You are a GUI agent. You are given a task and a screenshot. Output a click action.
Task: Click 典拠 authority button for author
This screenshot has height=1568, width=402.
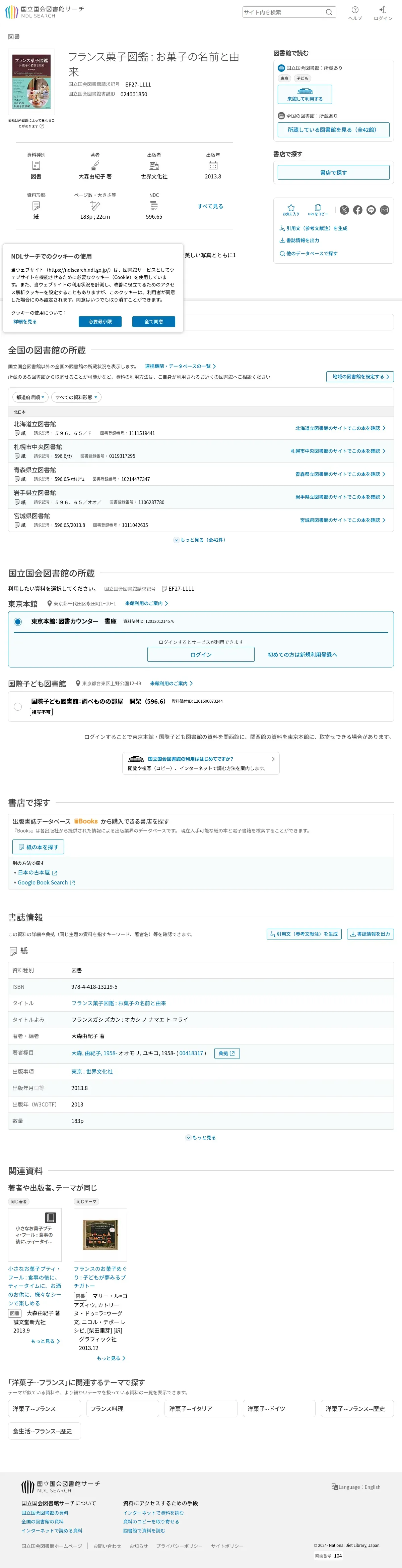pyautogui.click(x=227, y=1053)
